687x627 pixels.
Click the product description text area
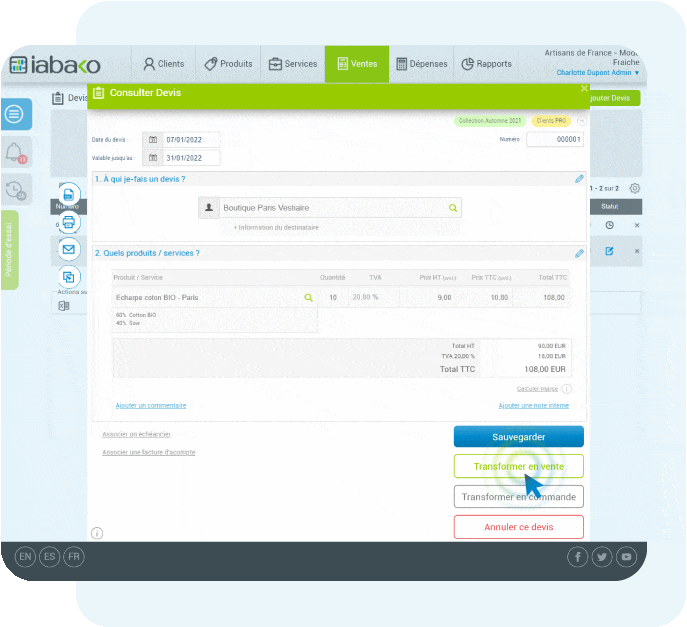point(215,319)
